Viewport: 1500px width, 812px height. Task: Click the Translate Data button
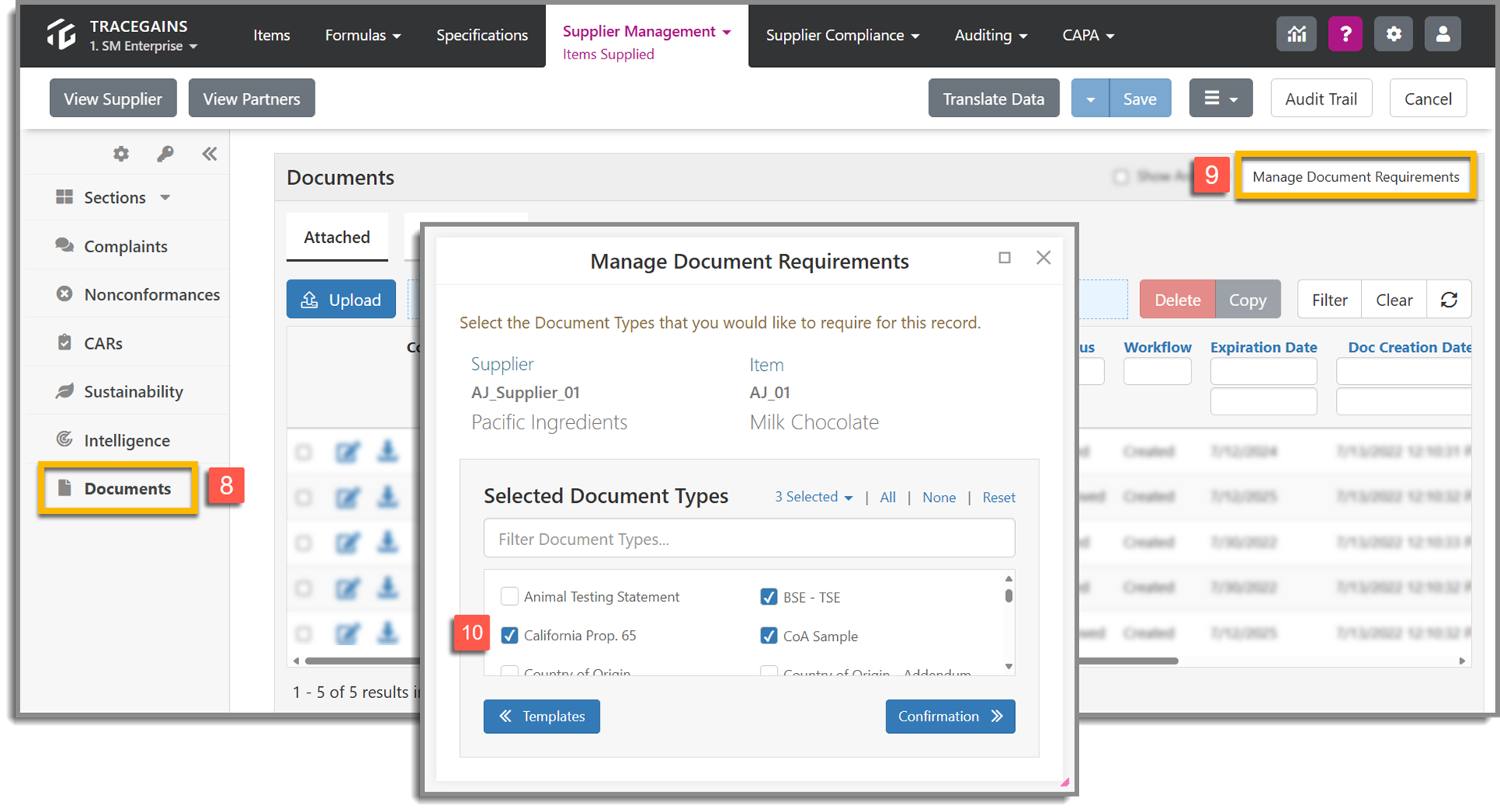click(x=993, y=98)
